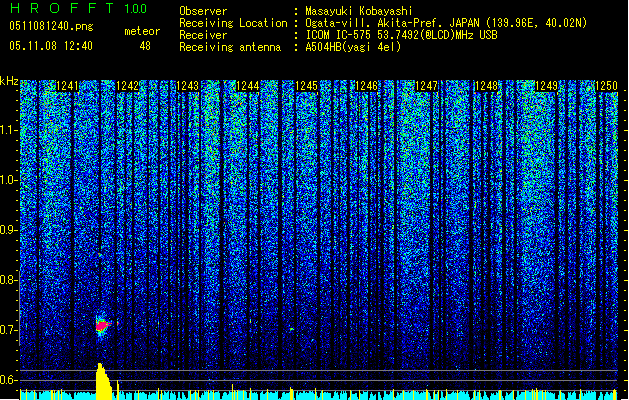Click the 1248 time marker
This screenshot has height=400, width=629.
pyautogui.click(x=486, y=86)
